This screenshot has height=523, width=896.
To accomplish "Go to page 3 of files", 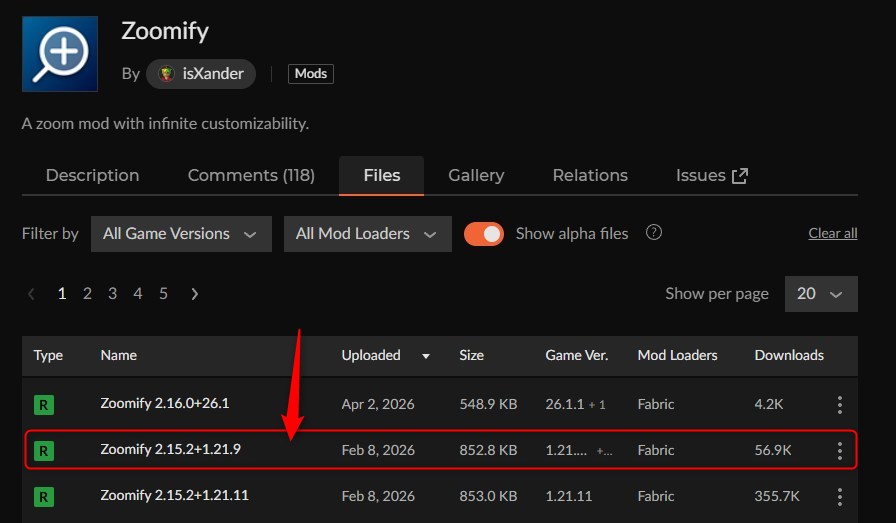I will (x=112, y=293).
